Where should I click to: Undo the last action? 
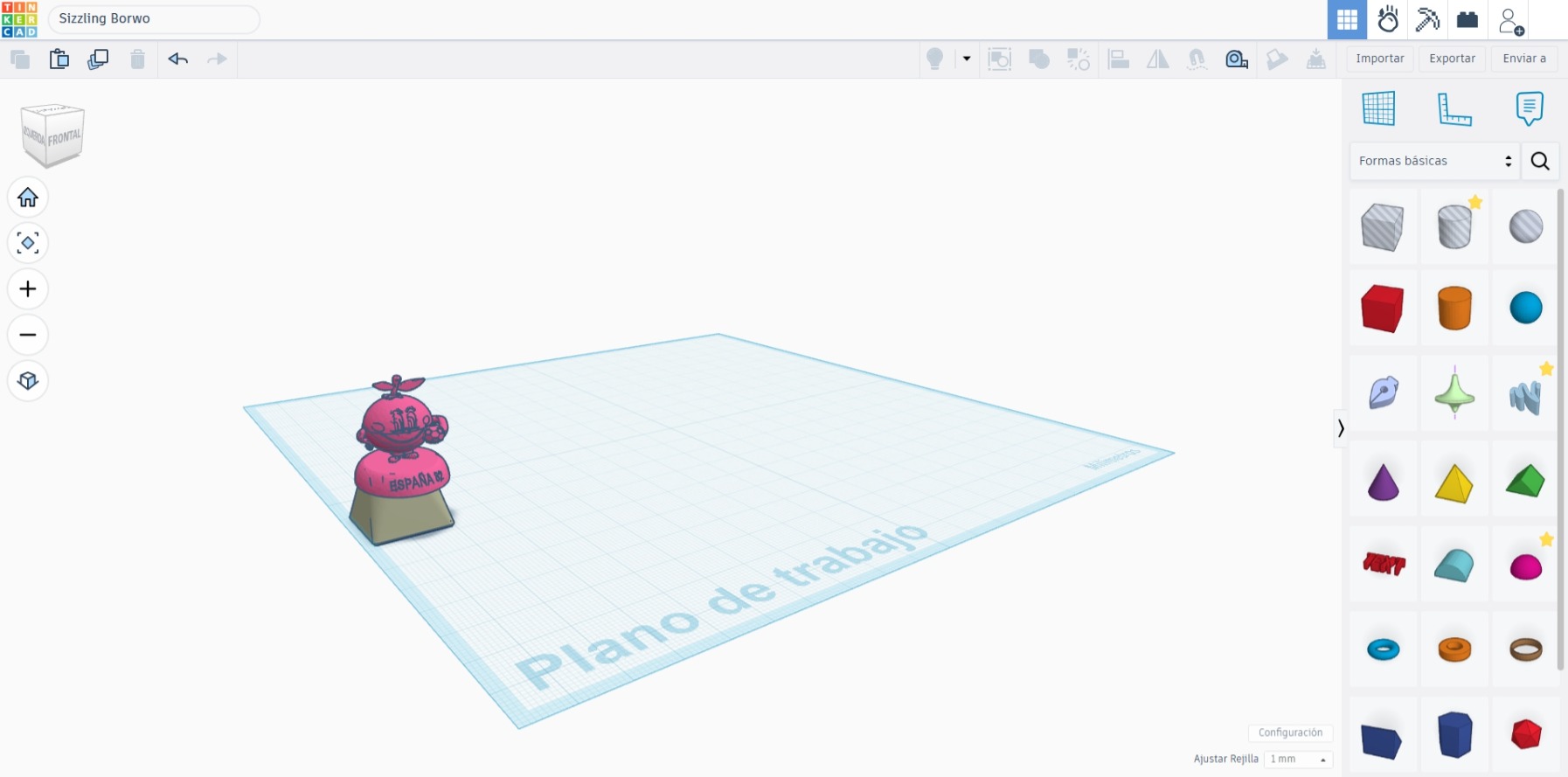pos(178,59)
